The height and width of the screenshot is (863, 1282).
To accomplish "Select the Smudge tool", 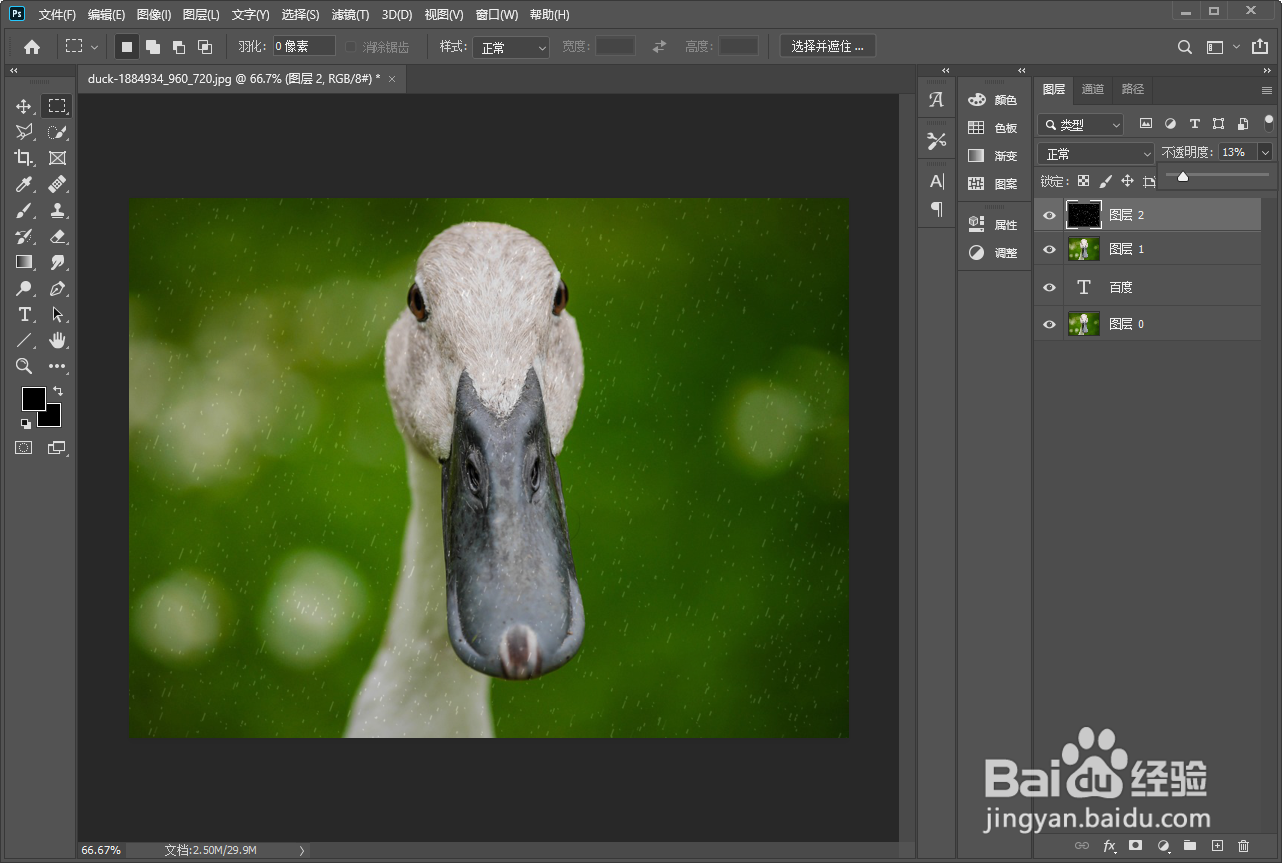I will [57, 262].
